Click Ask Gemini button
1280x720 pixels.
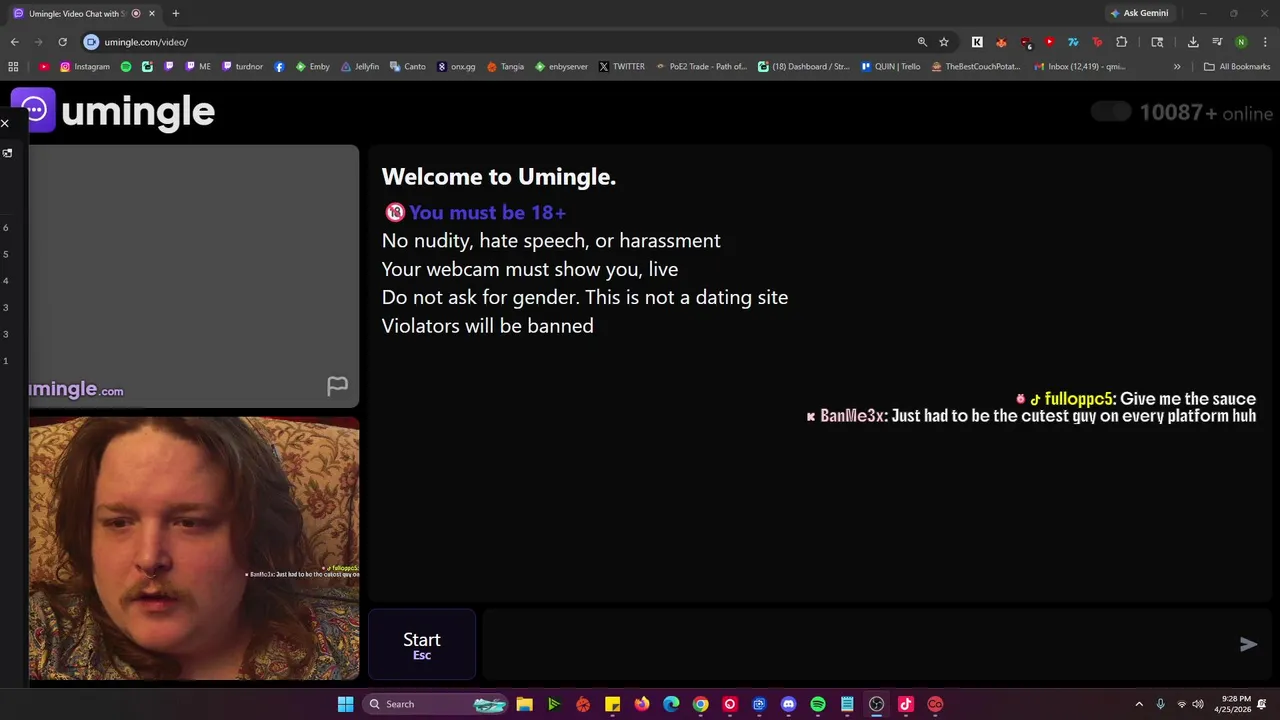[x=1139, y=13]
